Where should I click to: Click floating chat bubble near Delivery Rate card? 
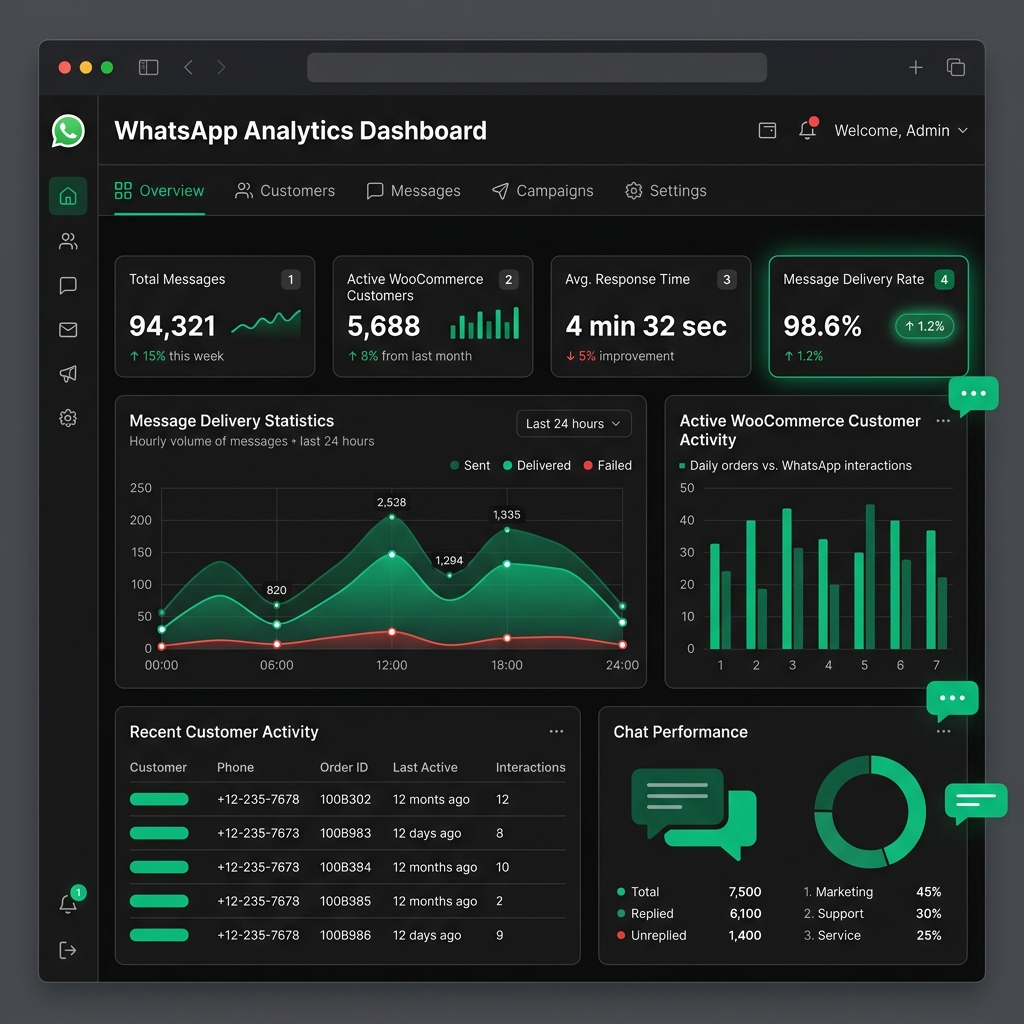973,395
